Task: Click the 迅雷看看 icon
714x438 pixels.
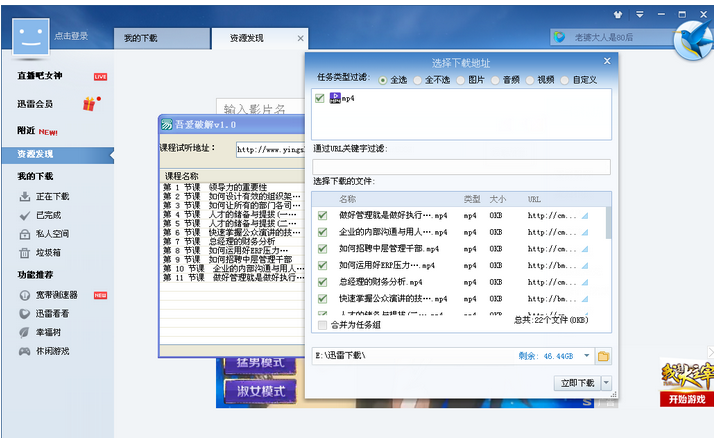Action: [x=25, y=314]
